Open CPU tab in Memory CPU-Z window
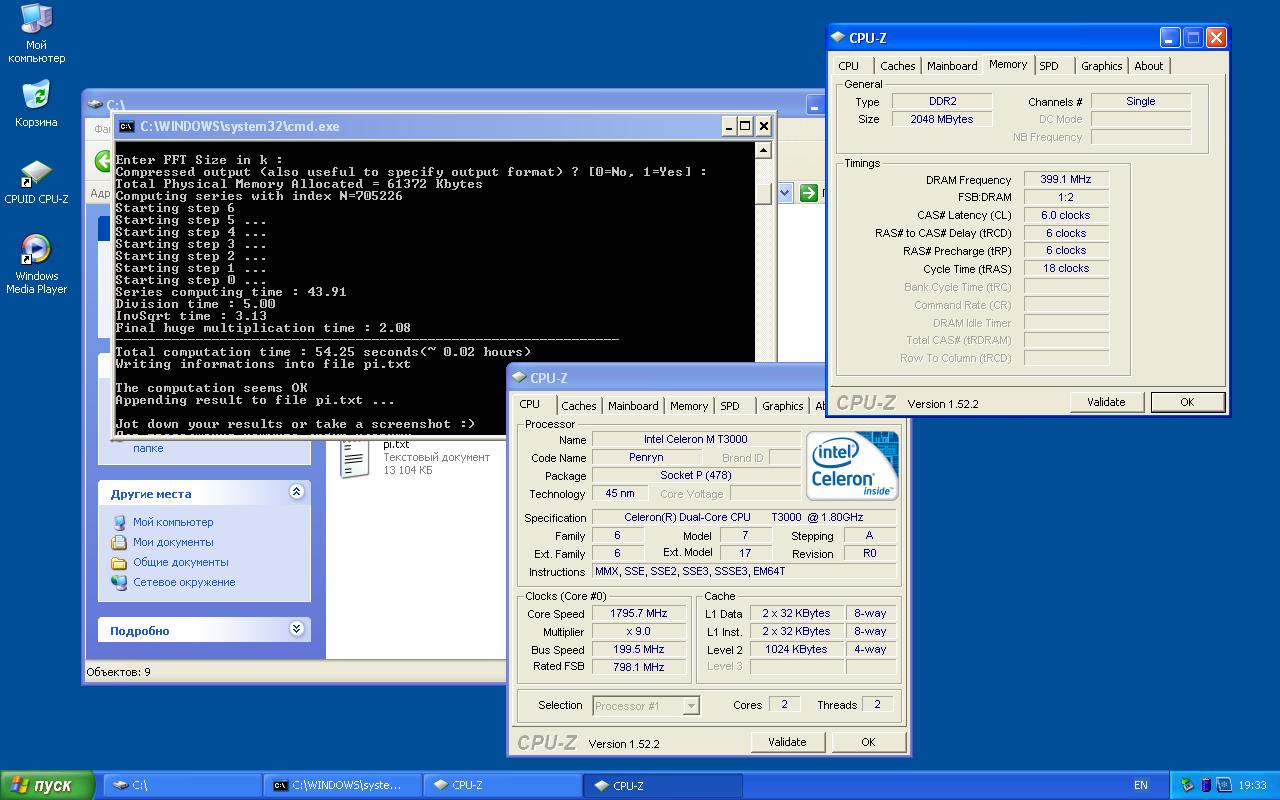This screenshot has width=1280, height=800. (849, 66)
